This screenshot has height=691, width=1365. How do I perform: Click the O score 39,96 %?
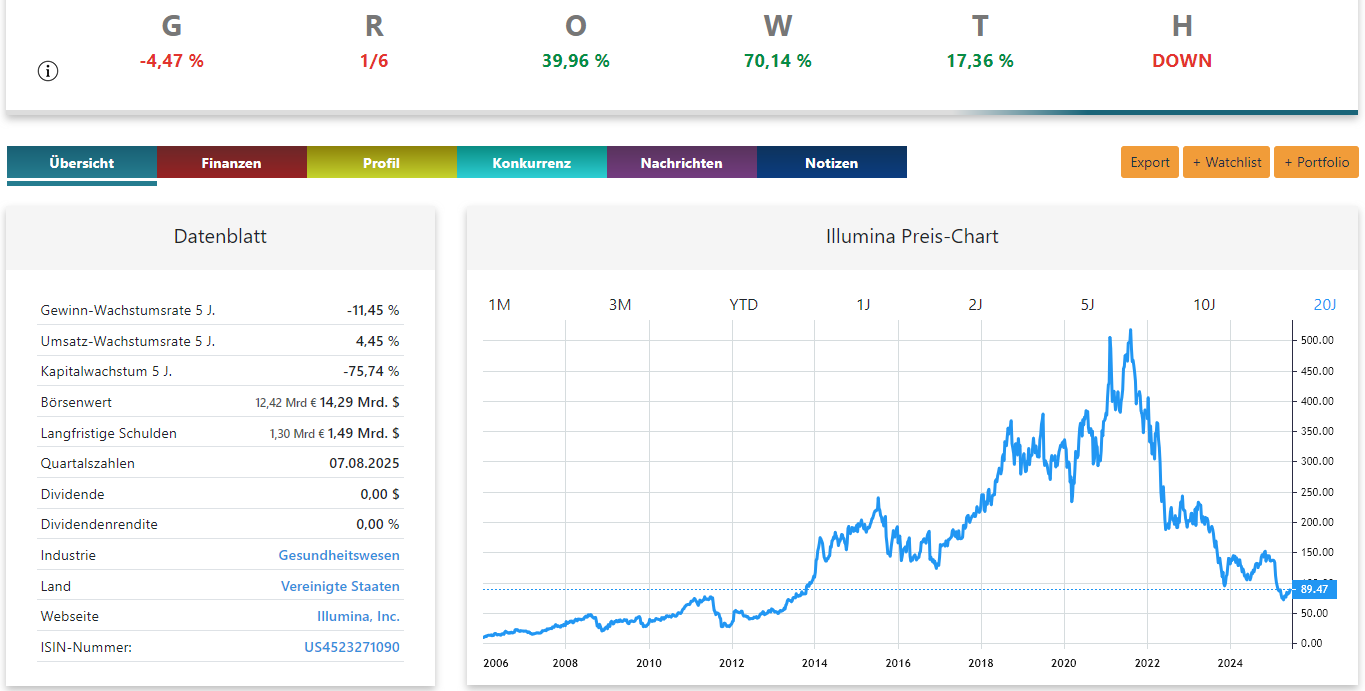pyautogui.click(x=576, y=61)
